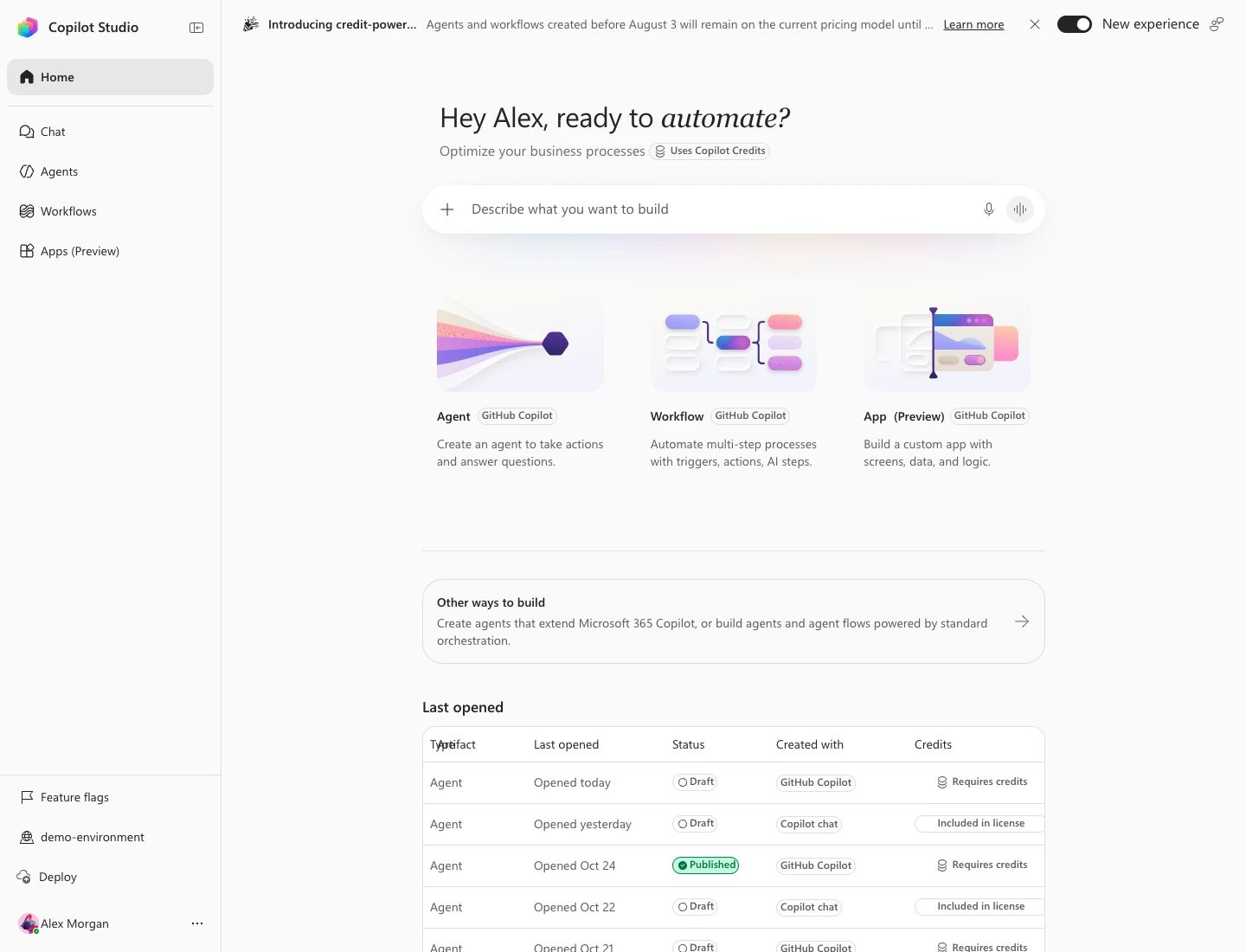Viewport: 1246px width, 952px height.
Task: Click the demo-environment globe icon
Action: point(27,837)
